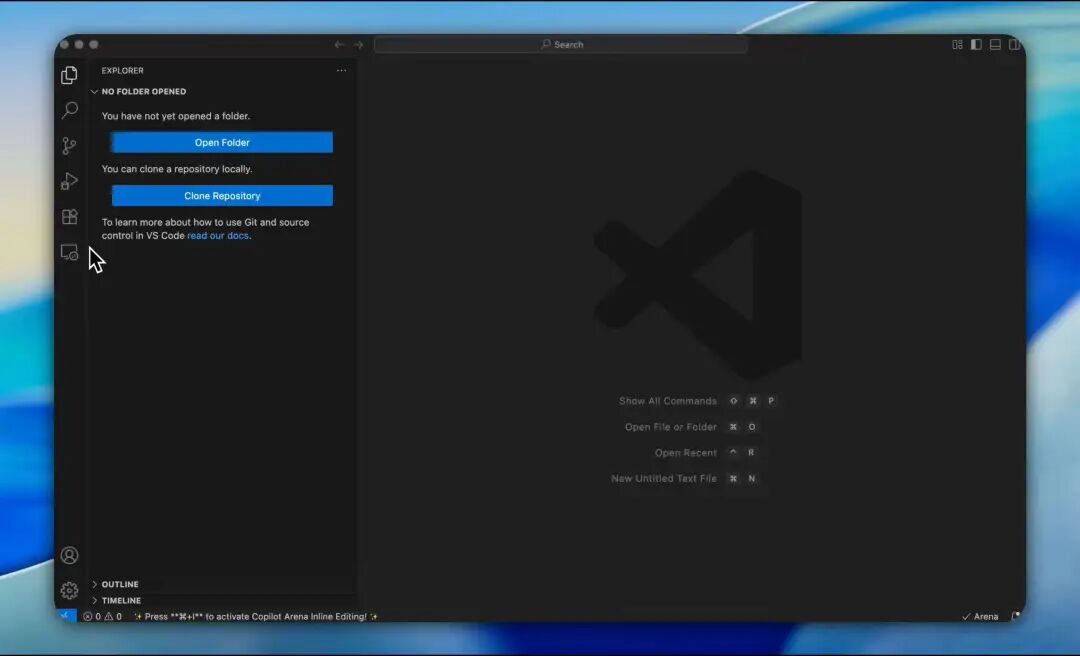Click the Explorer panel title
The width and height of the screenshot is (1080, 656).
(123, 70)
